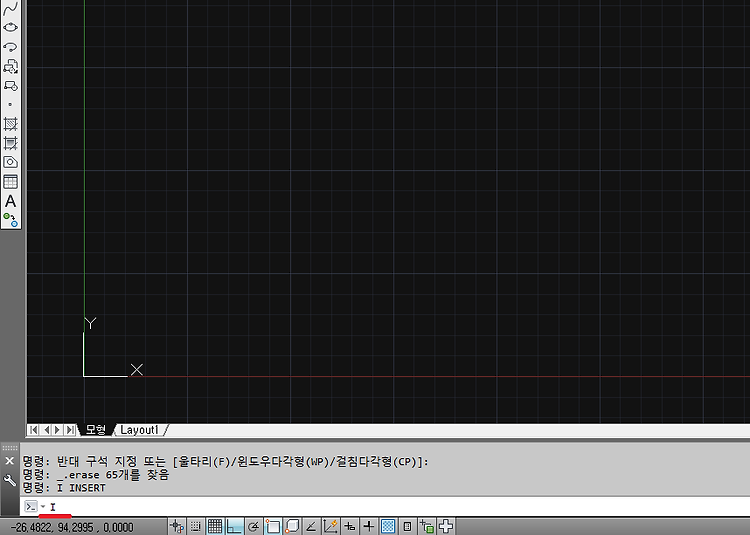The width and height of the screenshot is (750, 535).
Task: Toggle Object Snap Tracking in status bar
Action: click(x=311, y=526)
